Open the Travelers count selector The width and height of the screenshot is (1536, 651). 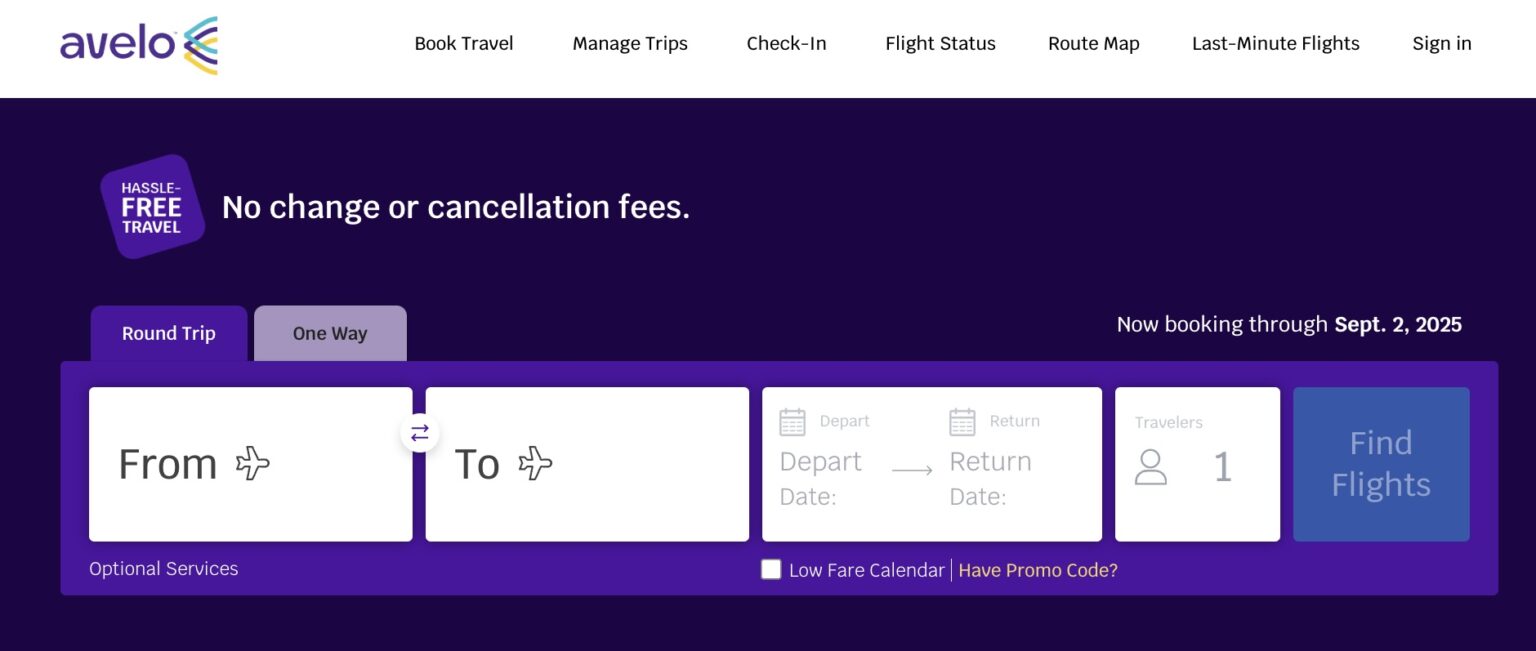point(1197,463)
